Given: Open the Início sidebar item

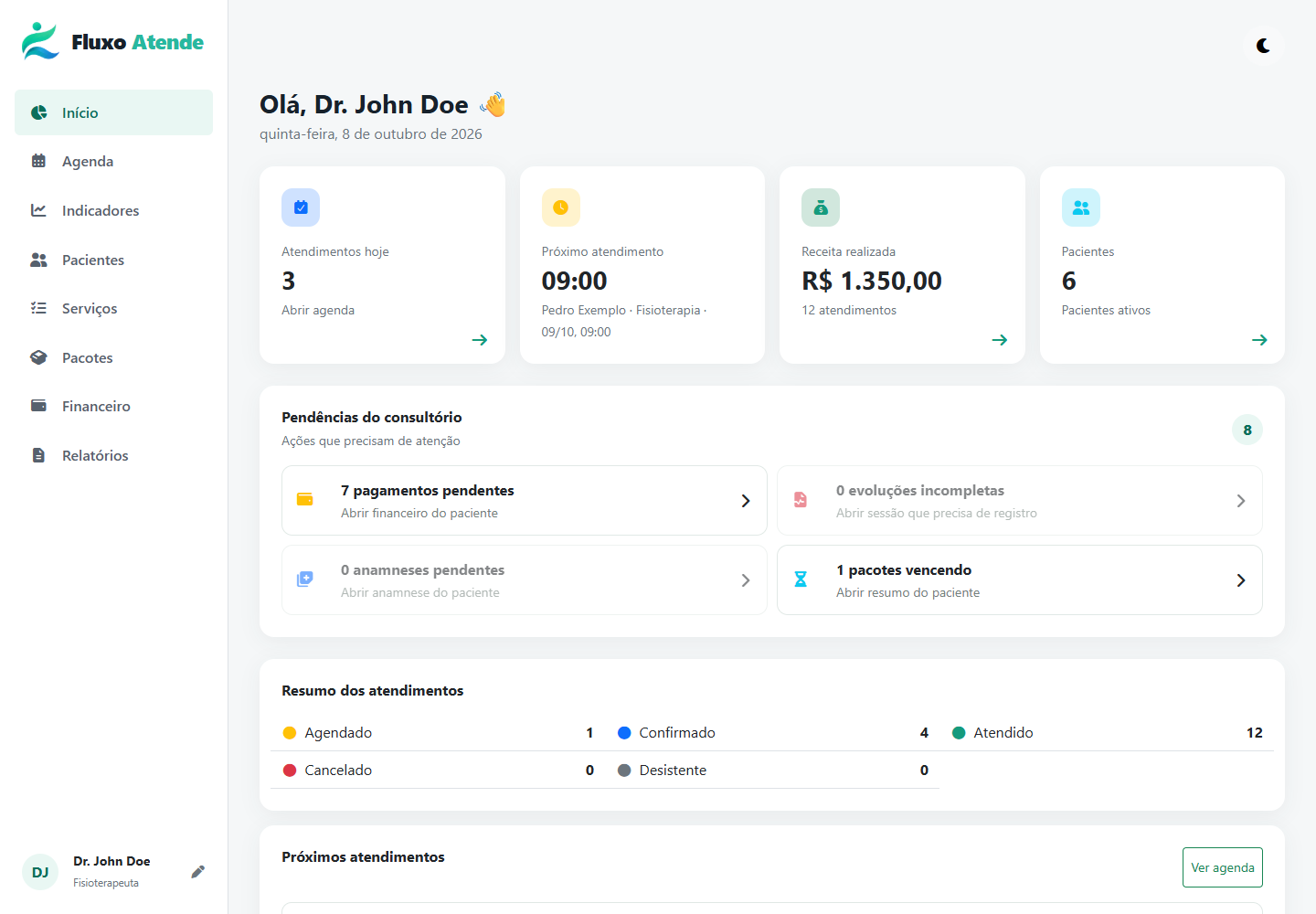Looking at the screenshot, I should 113,112.
